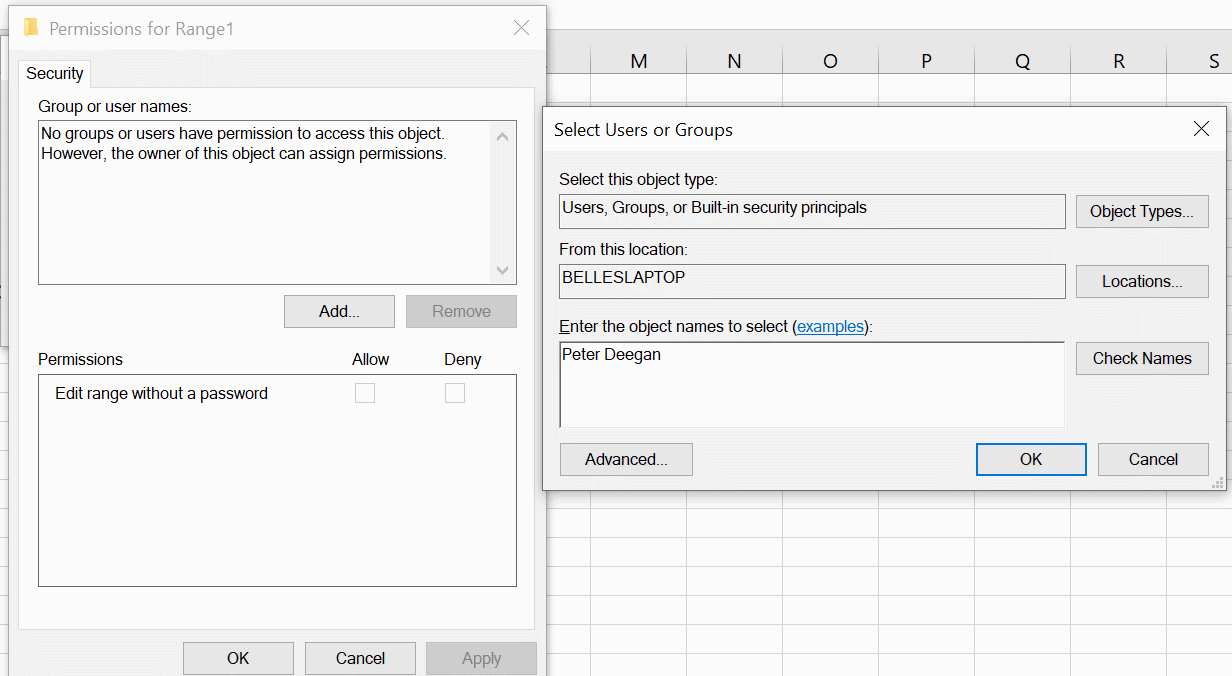Expand Advanced user search options

(626, 460)
